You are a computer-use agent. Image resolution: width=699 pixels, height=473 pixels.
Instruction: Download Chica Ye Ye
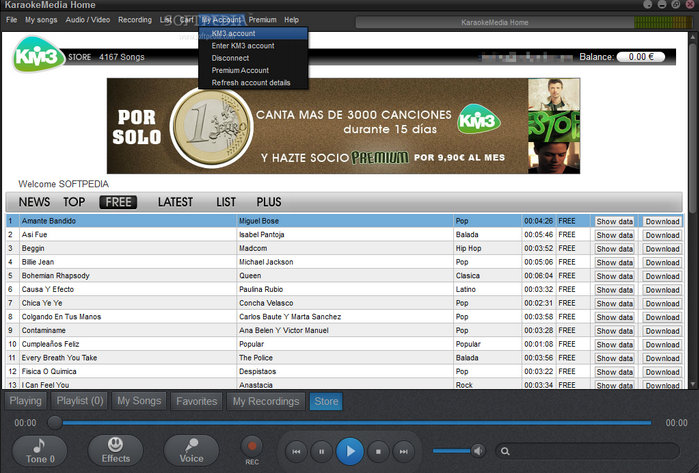[x=662, y=304]
